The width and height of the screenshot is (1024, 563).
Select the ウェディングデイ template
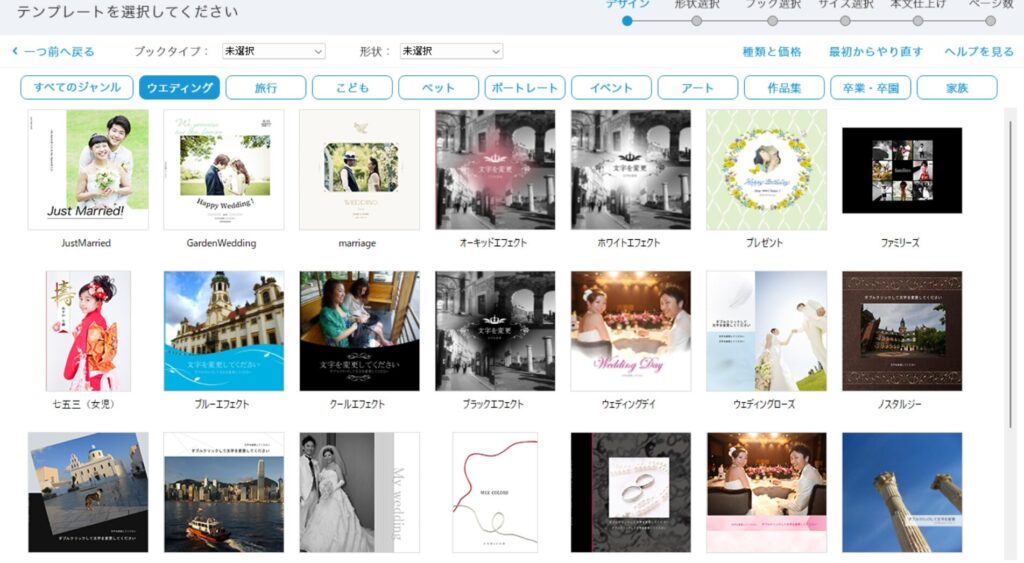point(630,331)
